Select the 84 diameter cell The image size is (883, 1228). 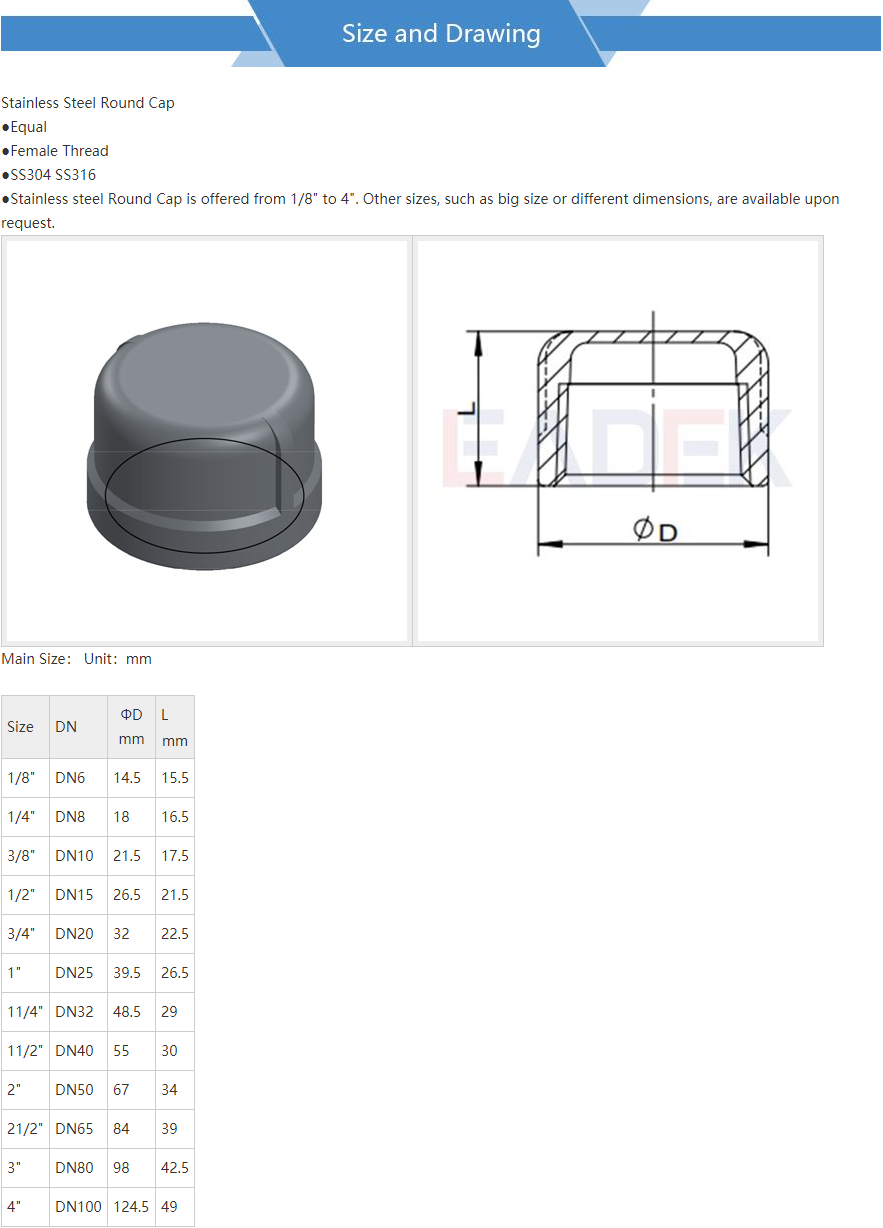point(132,1129)
